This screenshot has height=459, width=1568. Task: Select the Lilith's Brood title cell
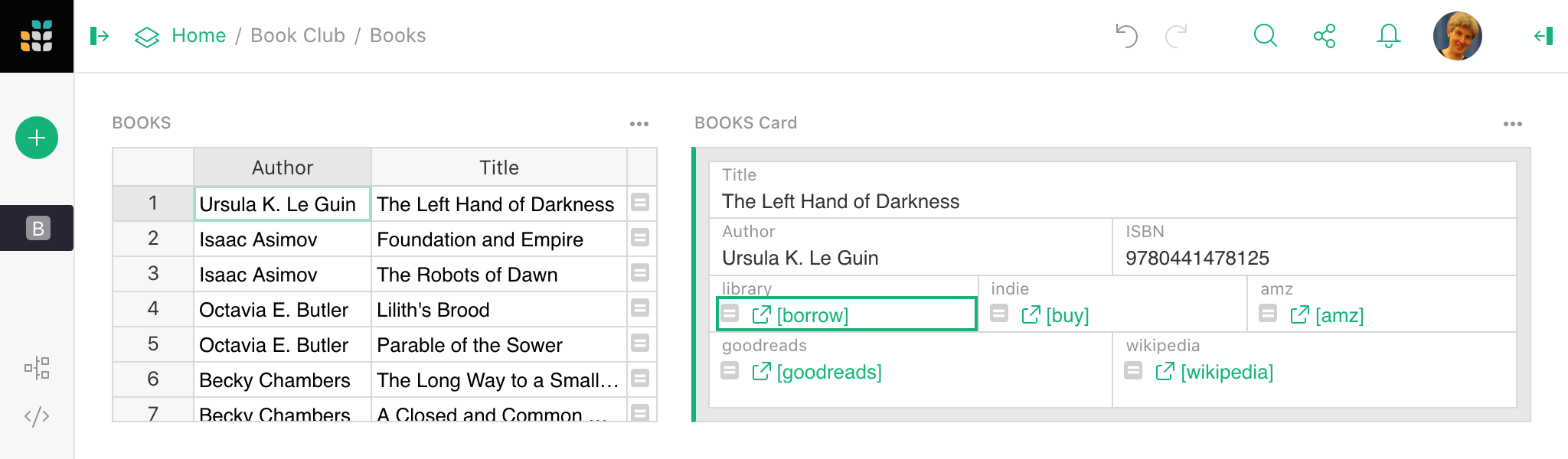coord(498,310)
